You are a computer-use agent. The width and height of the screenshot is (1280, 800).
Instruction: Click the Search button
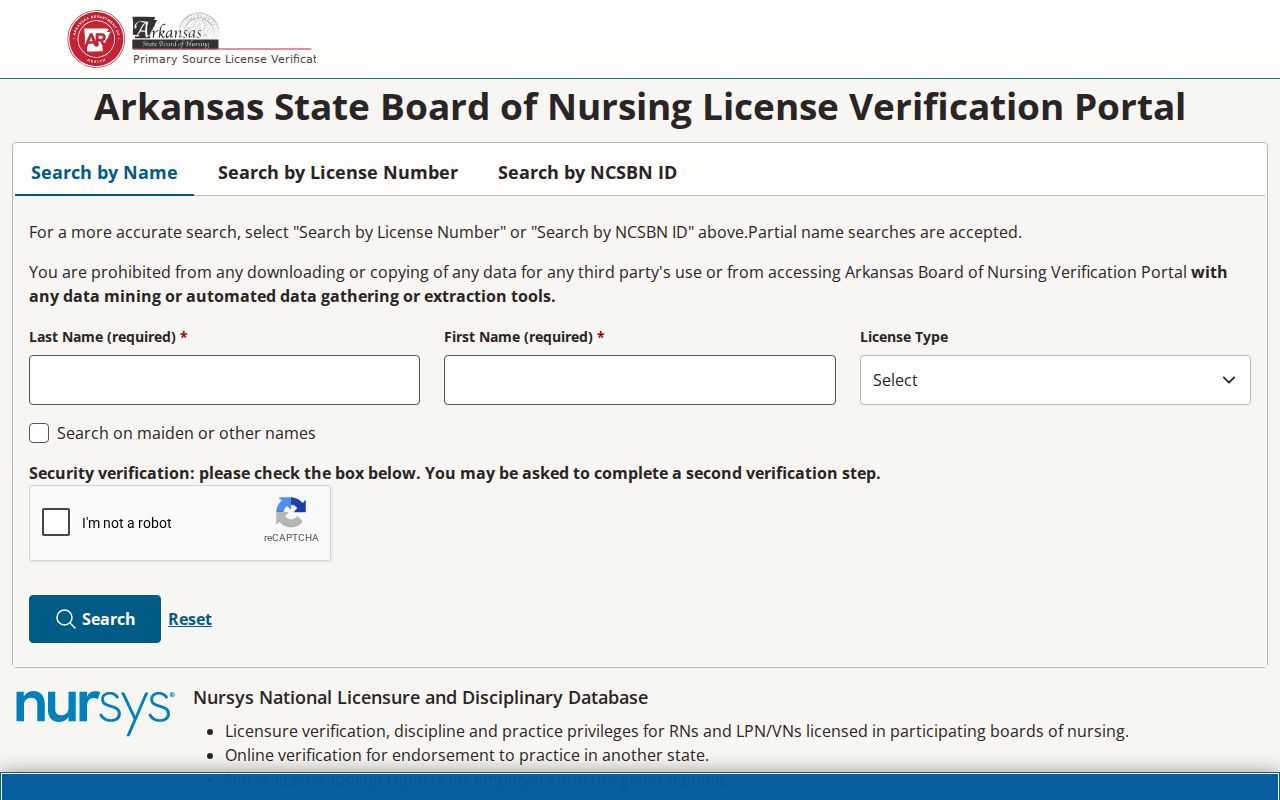coord(95,619)
